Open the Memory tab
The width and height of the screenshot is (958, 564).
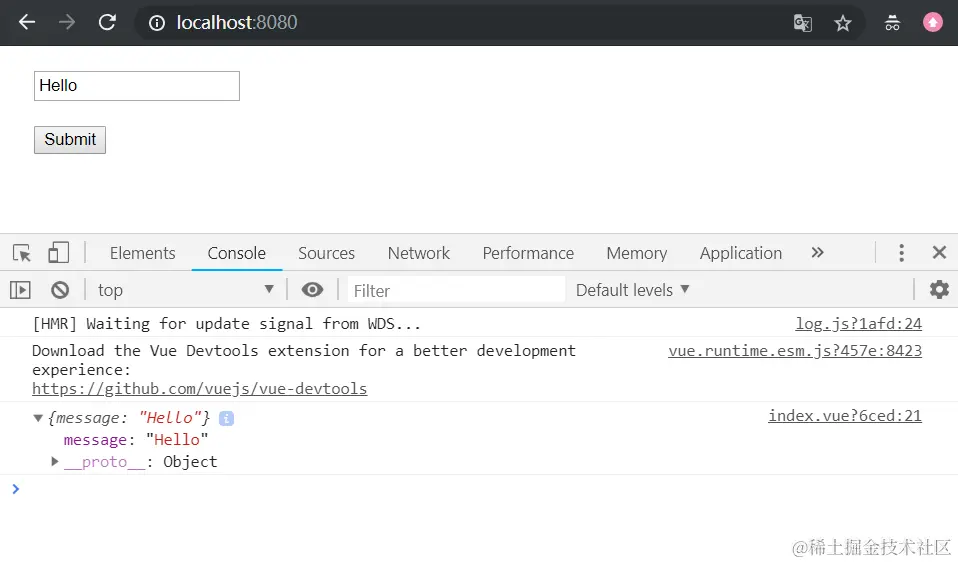coord(637,253)
